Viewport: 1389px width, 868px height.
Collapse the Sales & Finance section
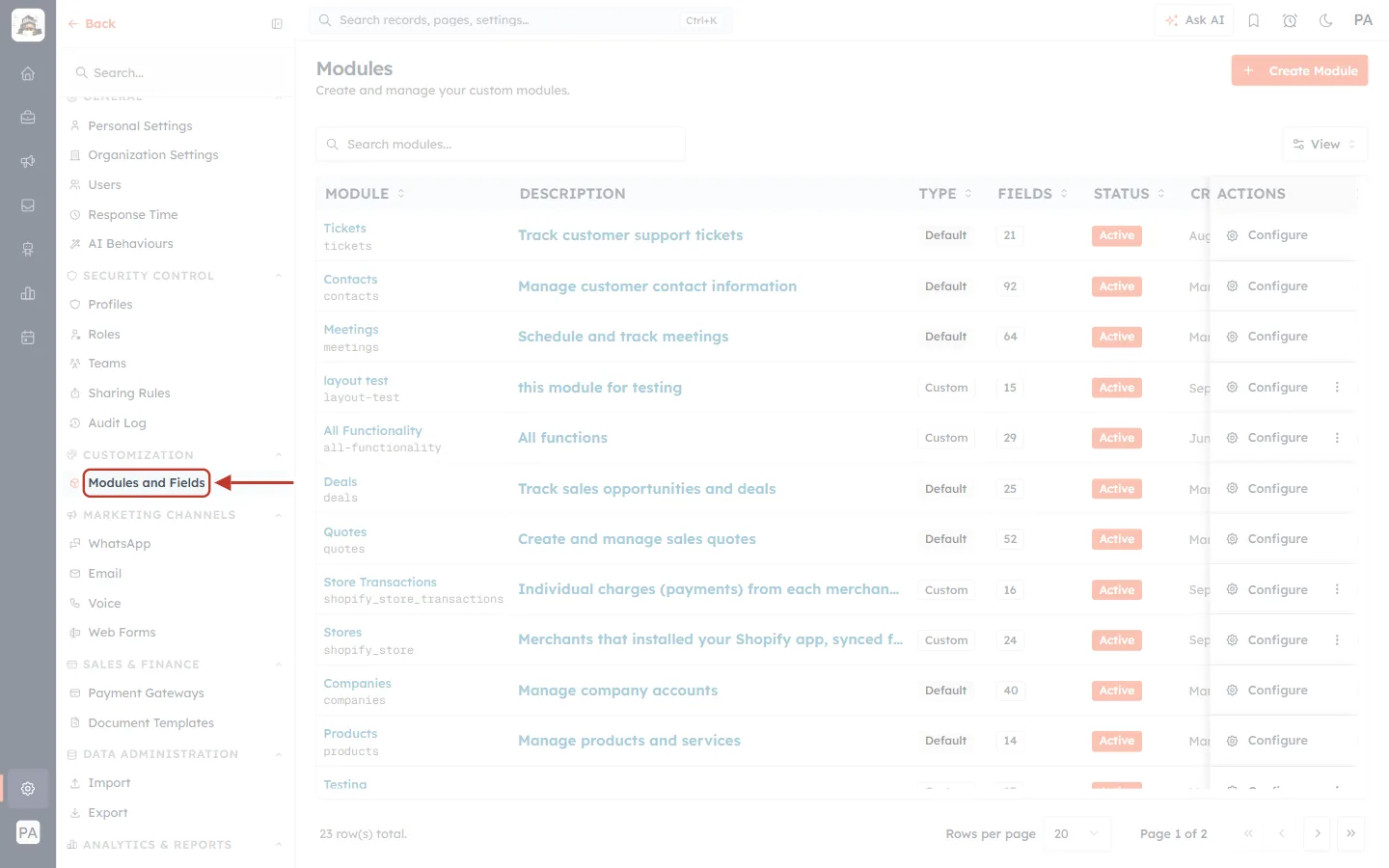point(279,665)
